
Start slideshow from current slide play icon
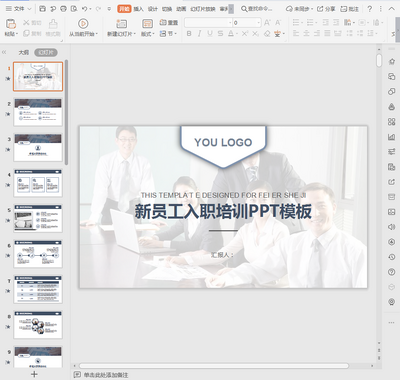83,23
